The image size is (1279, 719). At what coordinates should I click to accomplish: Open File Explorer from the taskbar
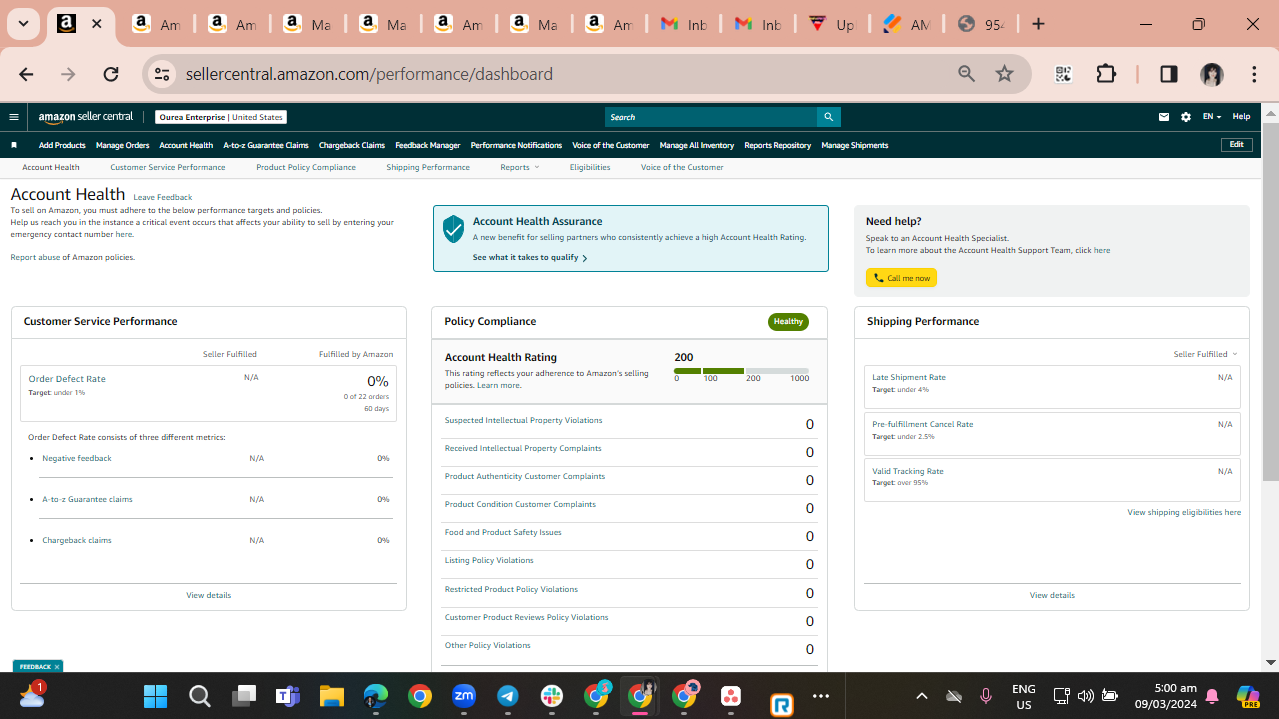coord(332,696)
